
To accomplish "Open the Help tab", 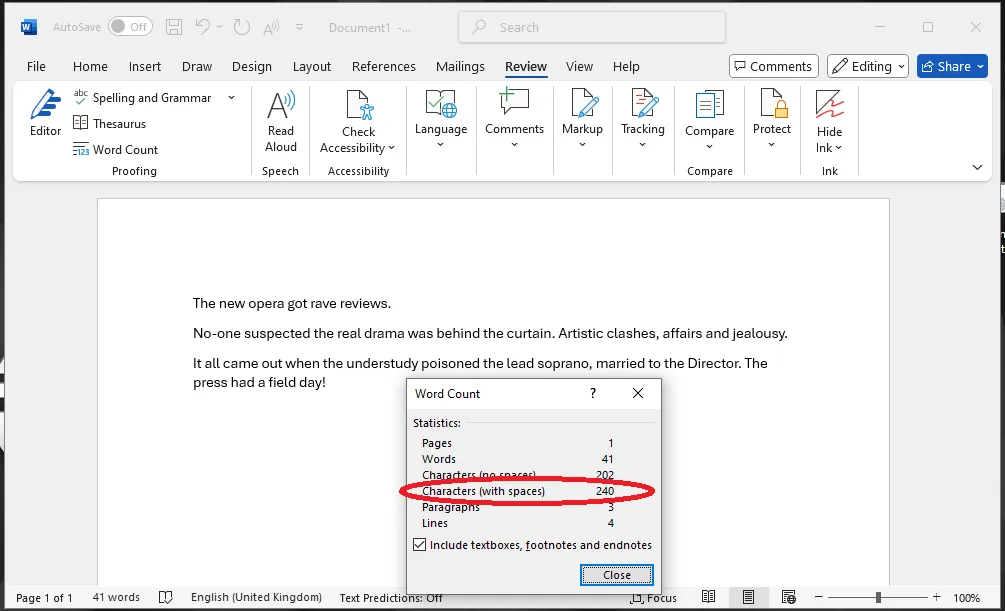I will (x=626, y=66).
